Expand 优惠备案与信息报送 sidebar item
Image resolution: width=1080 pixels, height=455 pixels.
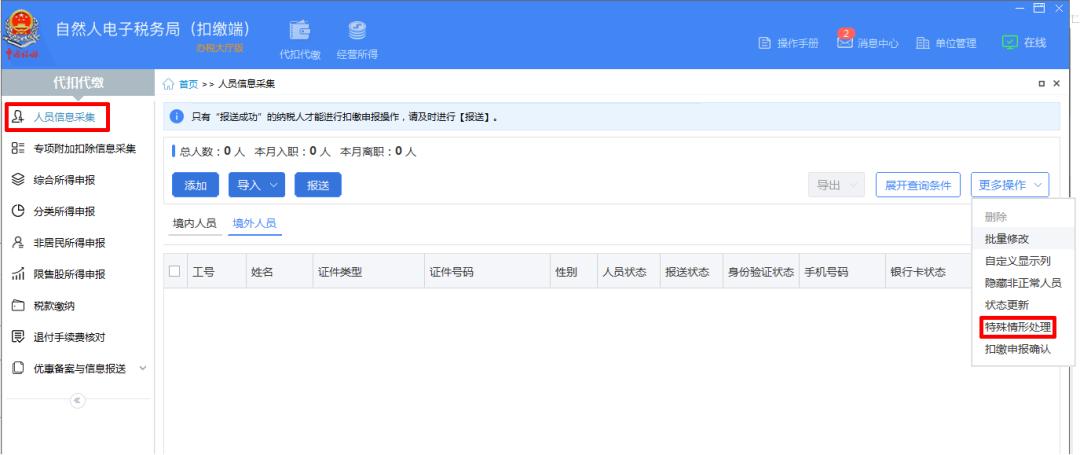tap(80, 367)
